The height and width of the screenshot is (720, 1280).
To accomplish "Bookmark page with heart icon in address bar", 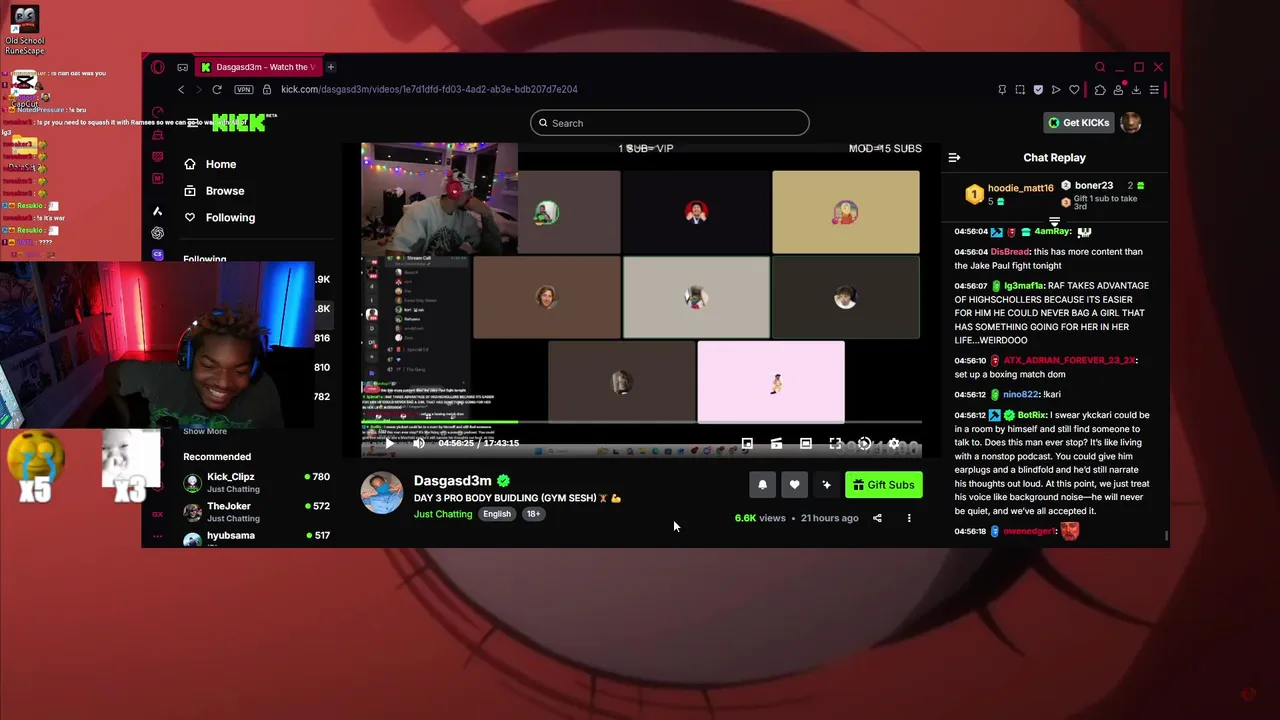I will (1074, 89).
